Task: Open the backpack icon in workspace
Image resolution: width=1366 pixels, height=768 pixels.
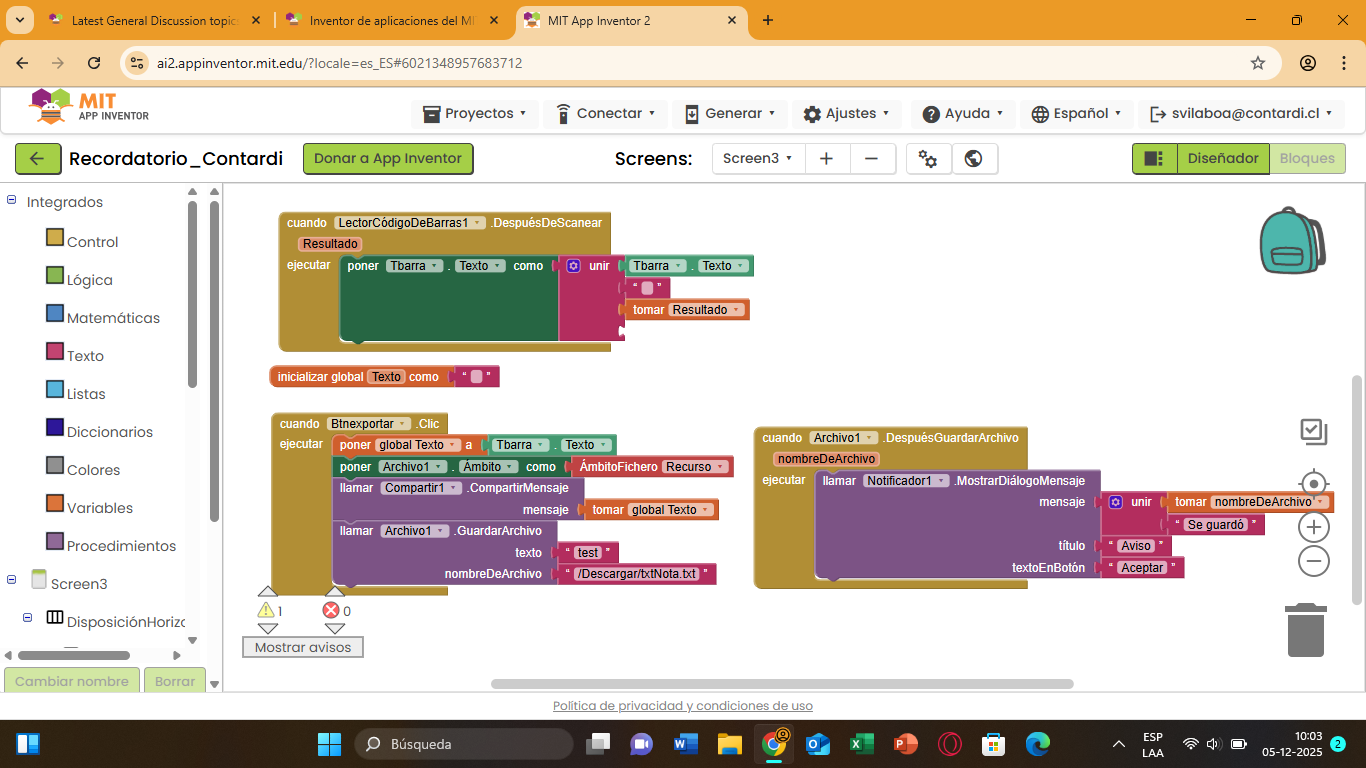Action: coord(1292,241)
